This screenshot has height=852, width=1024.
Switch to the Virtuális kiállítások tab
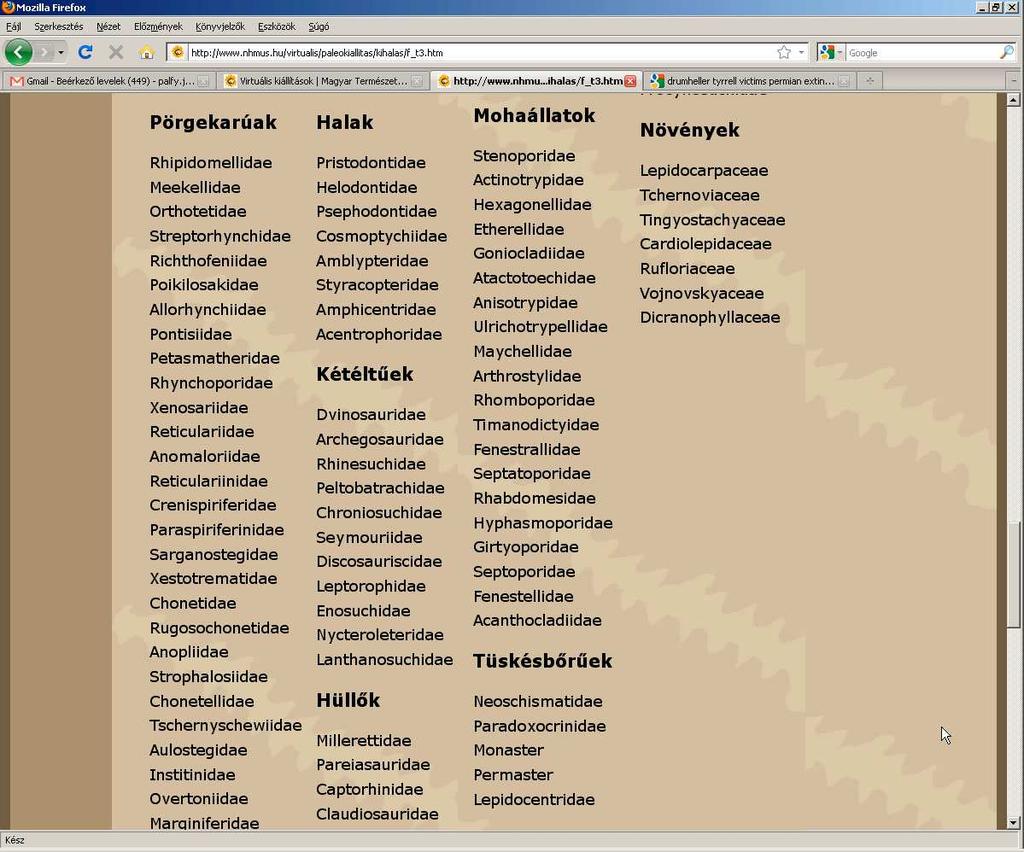pyautogui.click(x=323, y=81)
